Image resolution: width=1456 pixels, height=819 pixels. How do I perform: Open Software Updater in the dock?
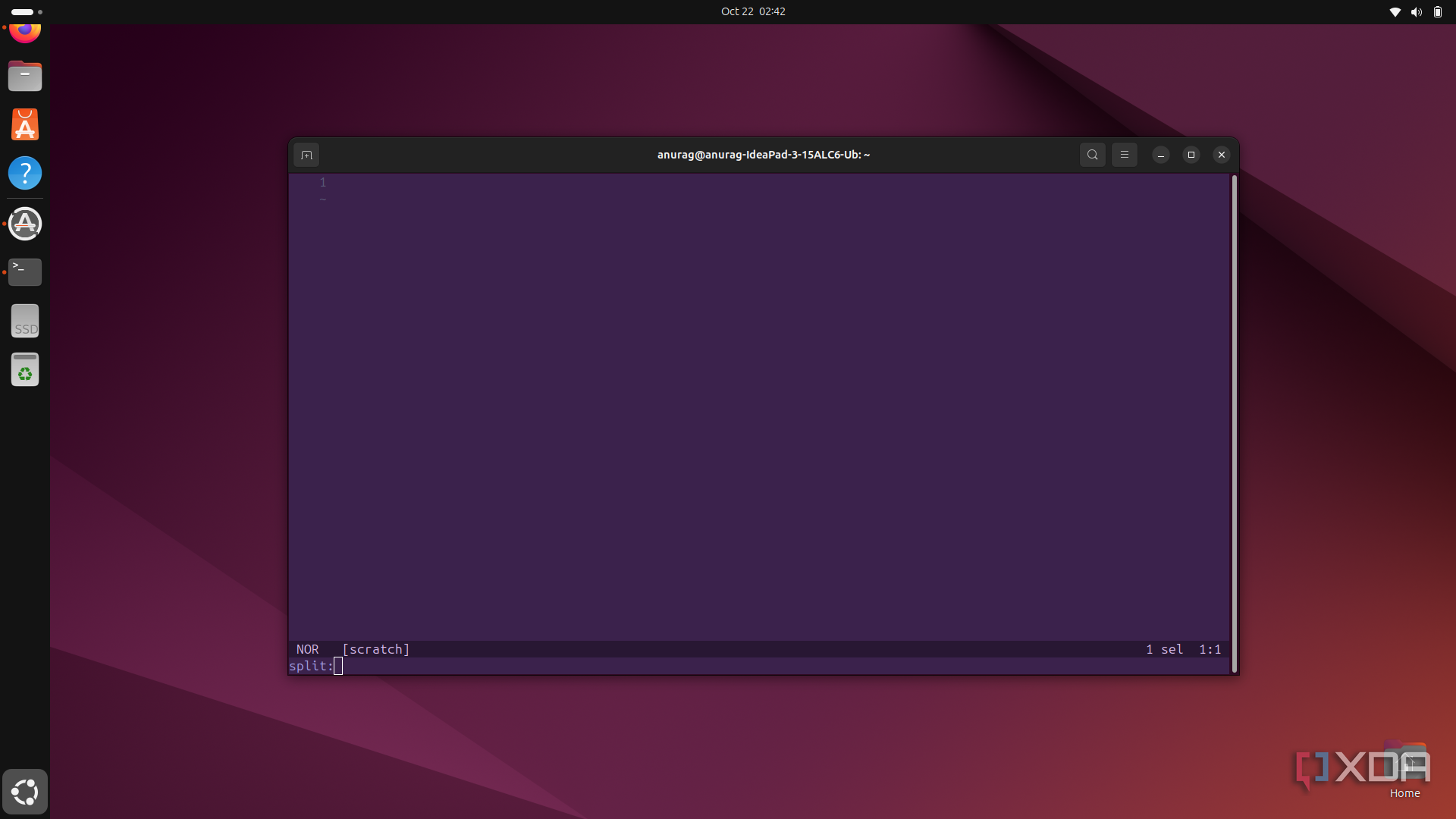coord(25,224)
